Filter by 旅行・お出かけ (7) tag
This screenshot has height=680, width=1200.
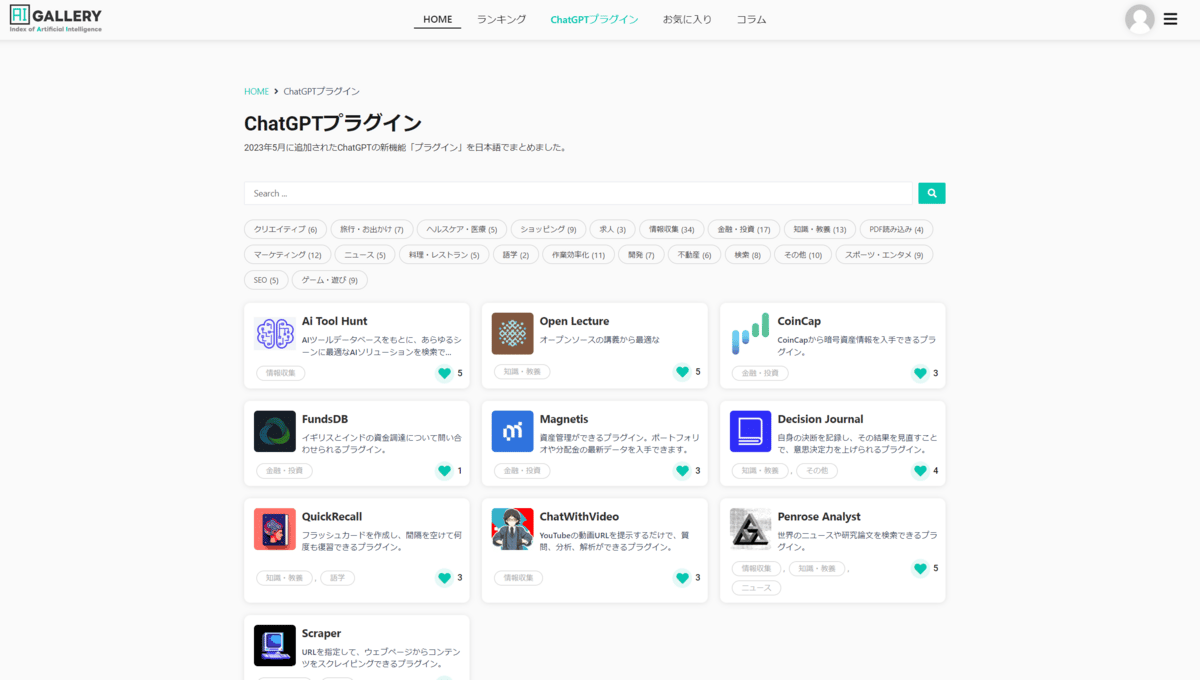tap(371, 229)
